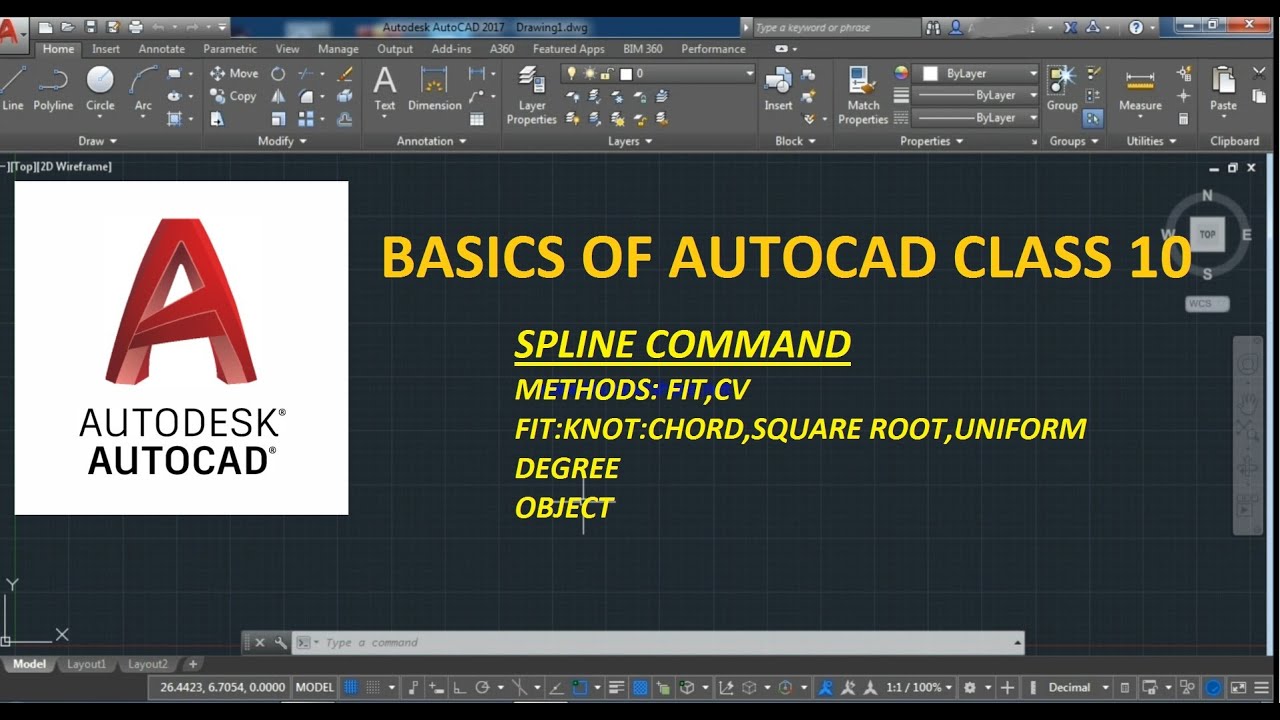Toggle transparency display in status bar
This screenshot has height=720, width=1280.
click(640, 687)
